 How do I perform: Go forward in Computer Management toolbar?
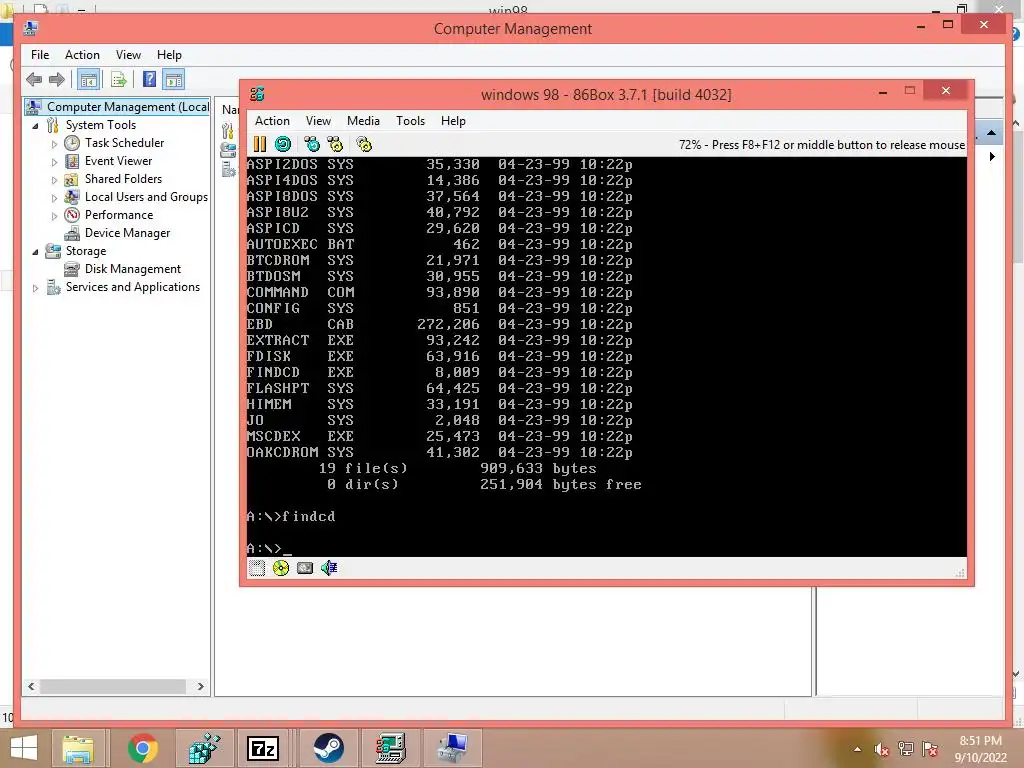(x=57, y=80)
